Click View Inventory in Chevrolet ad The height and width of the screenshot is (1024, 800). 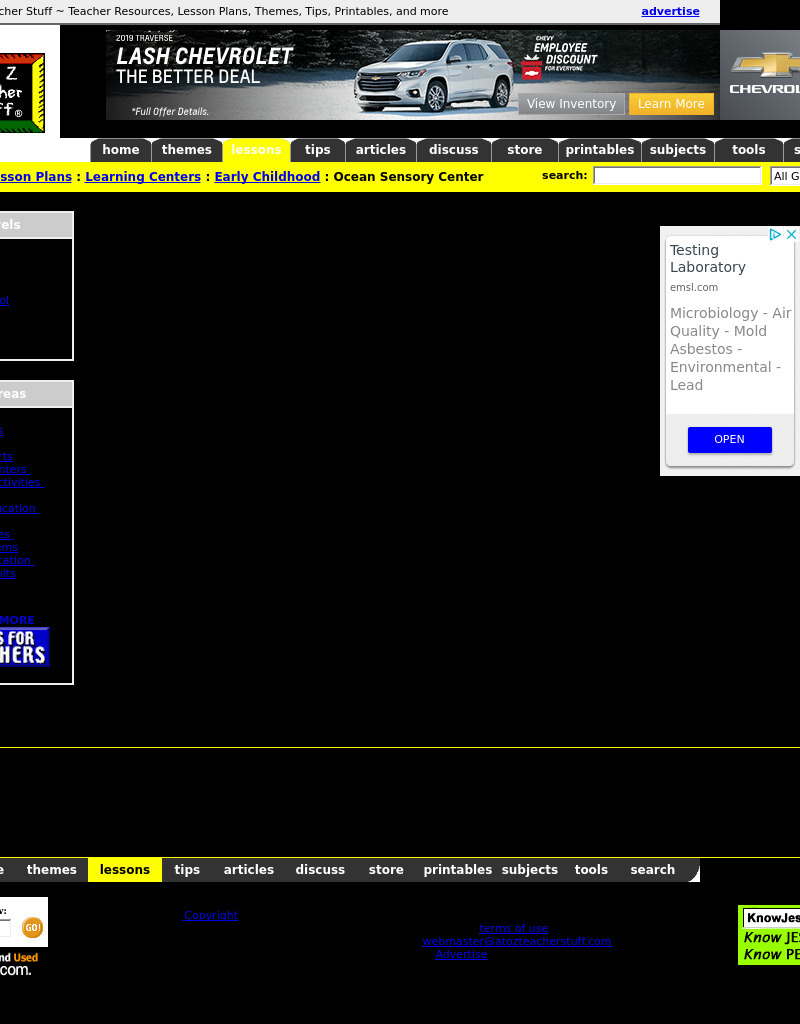pyautogui.click(x=571, y=104)
